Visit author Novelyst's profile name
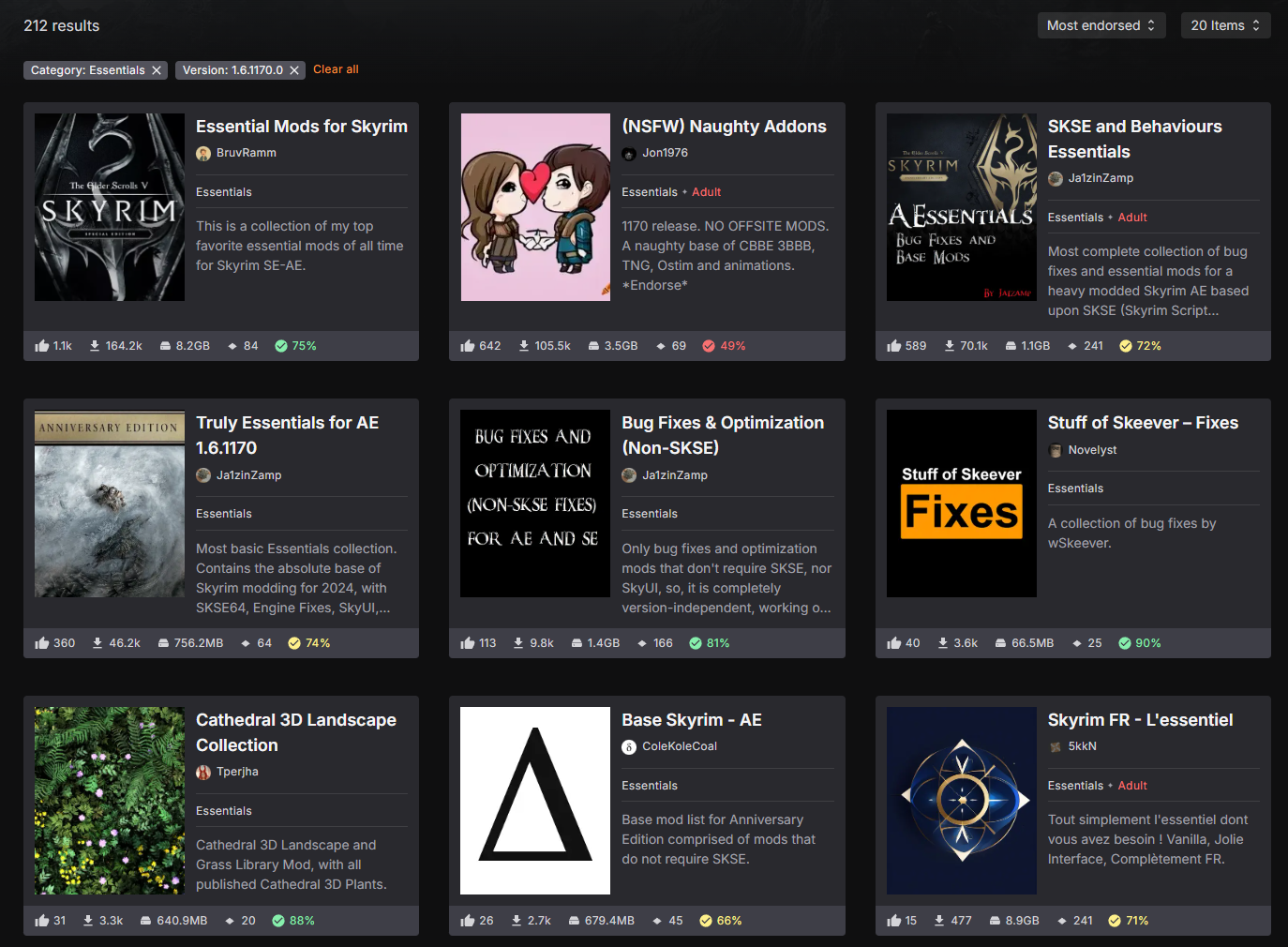 point(1093,450)
